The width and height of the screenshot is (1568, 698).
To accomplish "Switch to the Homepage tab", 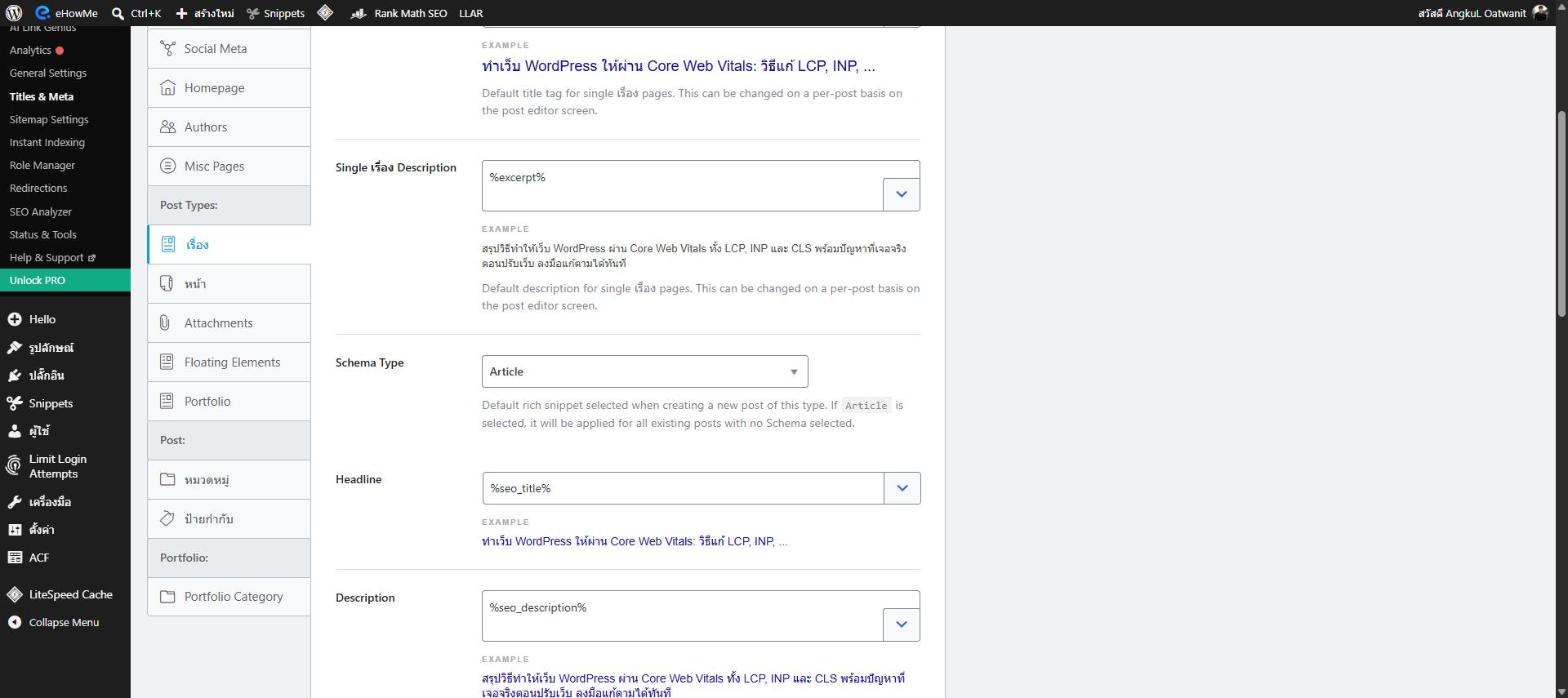I will pyautogui.click(x=229, y=88).
